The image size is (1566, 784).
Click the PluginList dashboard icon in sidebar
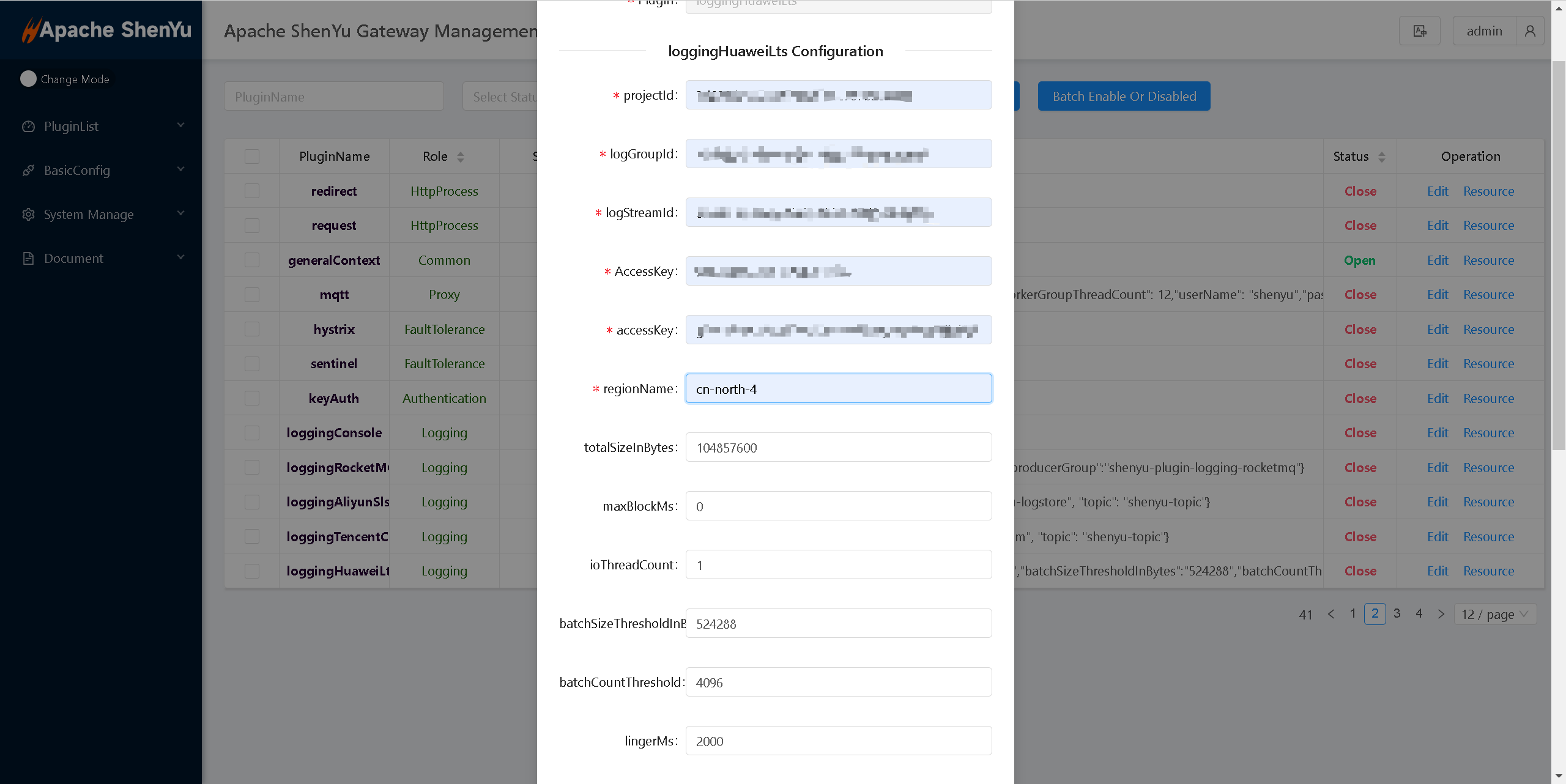pos(28,127)
